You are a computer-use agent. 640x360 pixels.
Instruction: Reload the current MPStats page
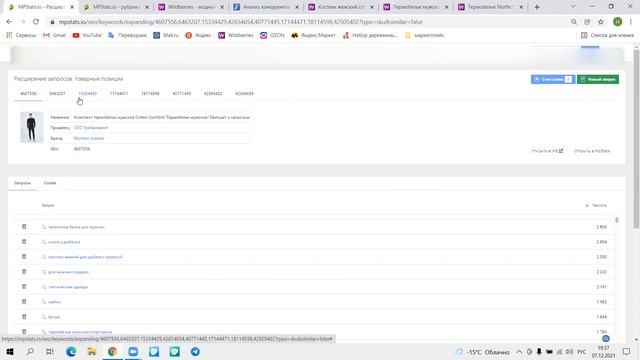point(36,22)
